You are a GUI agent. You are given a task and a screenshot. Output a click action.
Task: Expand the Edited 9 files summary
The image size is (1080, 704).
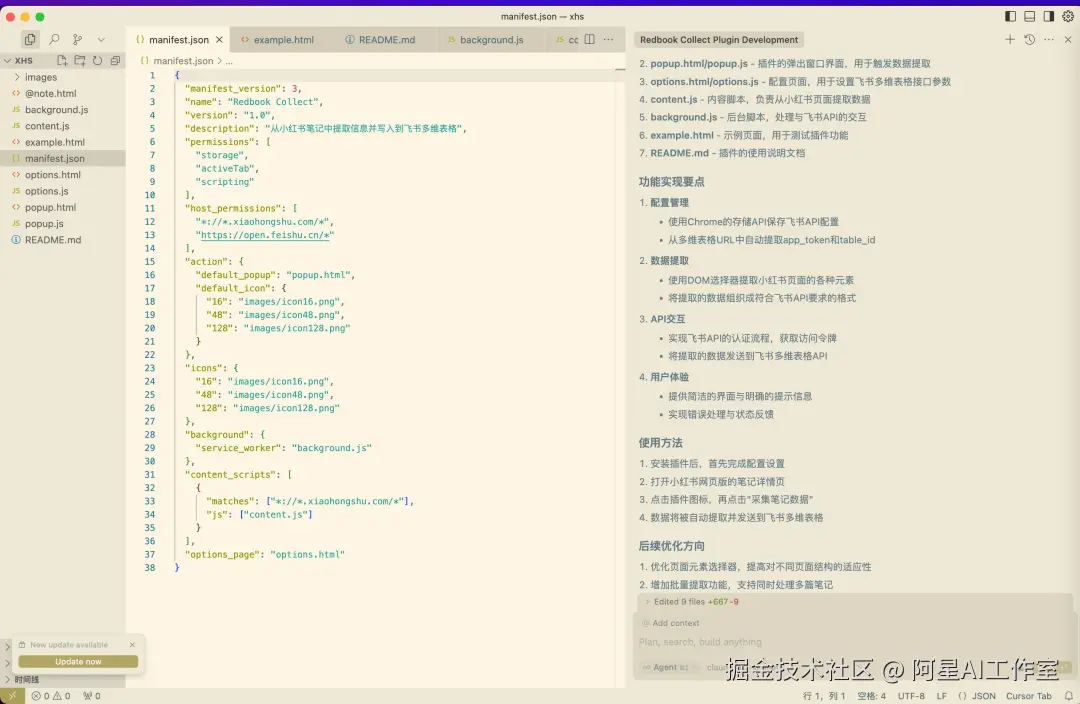(691, 601)
